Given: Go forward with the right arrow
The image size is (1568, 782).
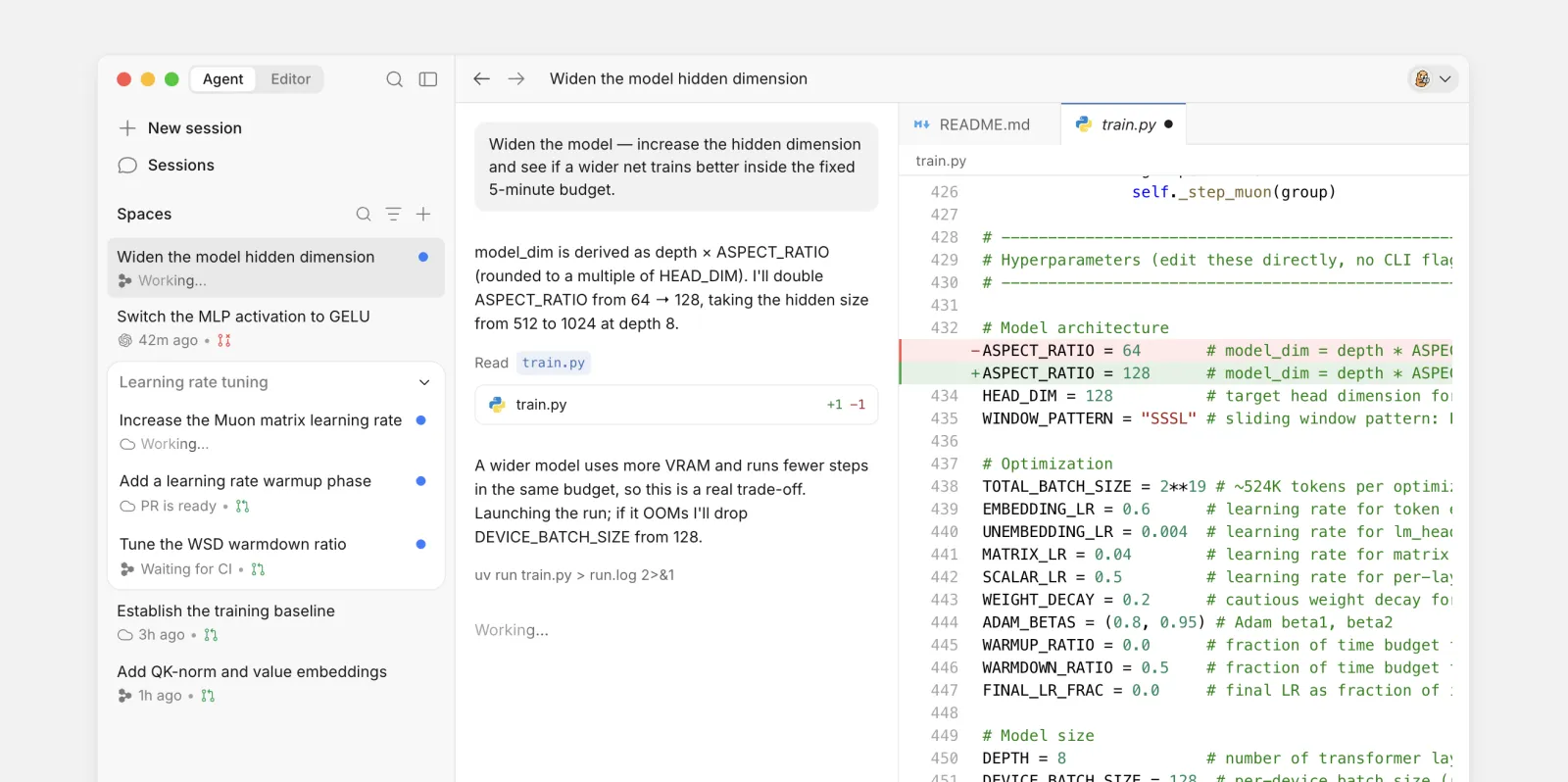Looking at the screenshot, I should pos(516,78).
